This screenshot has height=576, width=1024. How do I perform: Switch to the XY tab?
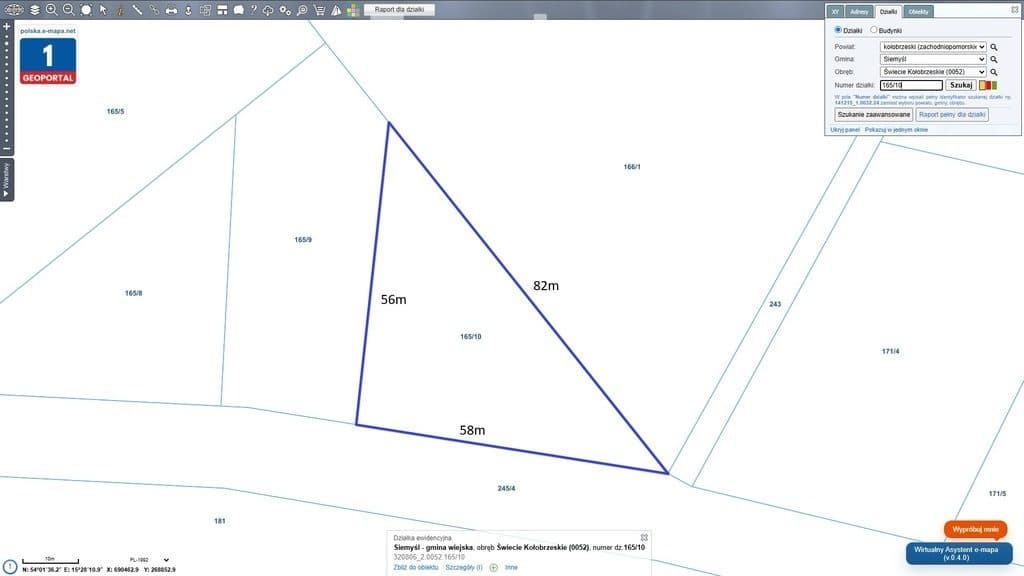tap(835, 12)
